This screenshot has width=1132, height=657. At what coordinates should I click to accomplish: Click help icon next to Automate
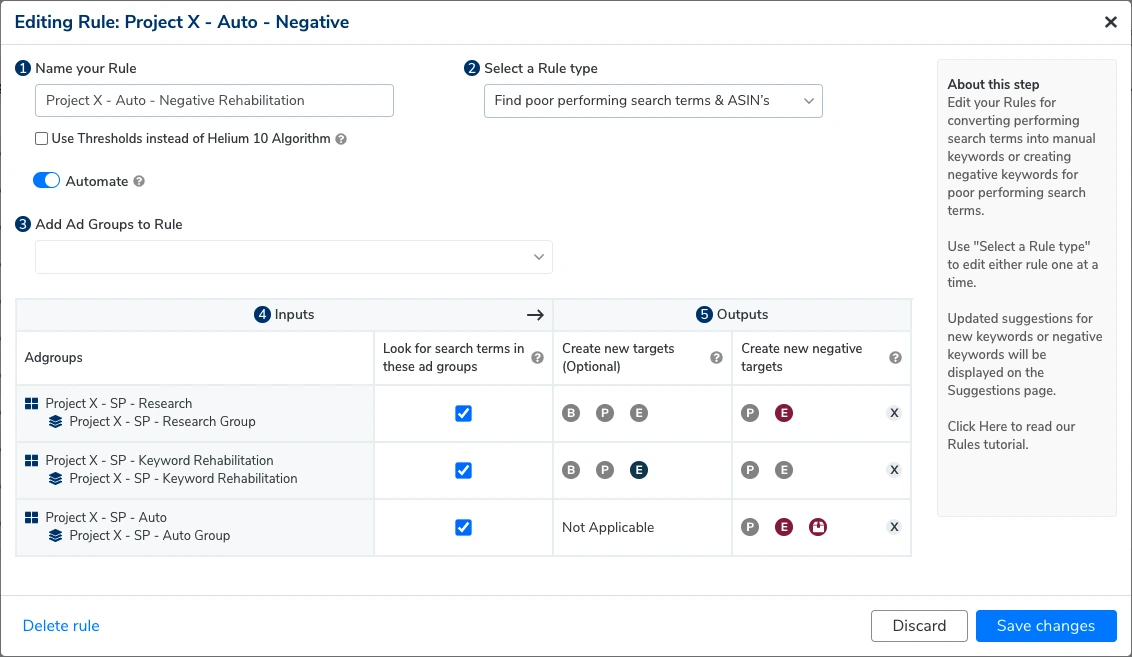[x=139, y=182]
